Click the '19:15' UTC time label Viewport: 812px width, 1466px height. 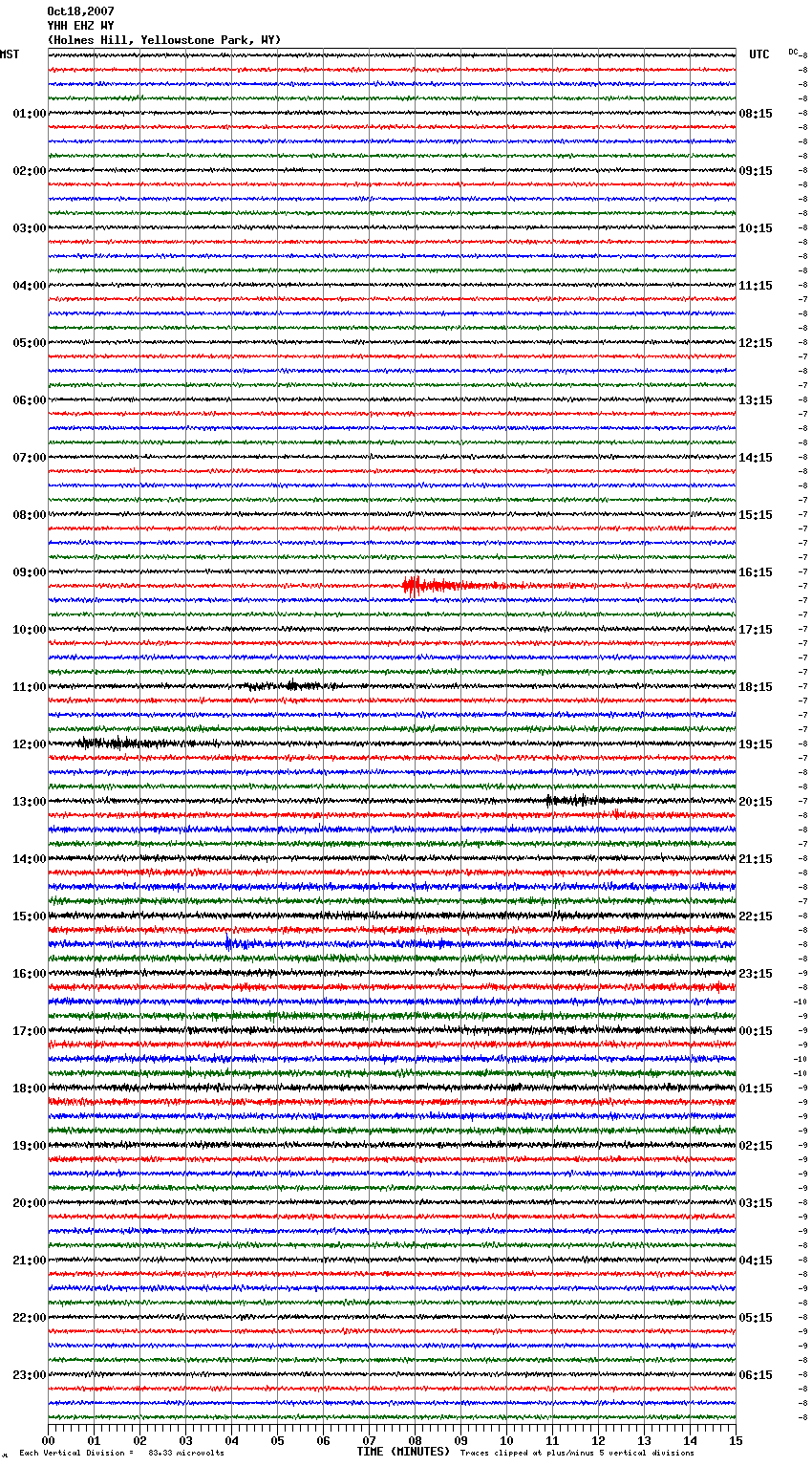point(756,744)
